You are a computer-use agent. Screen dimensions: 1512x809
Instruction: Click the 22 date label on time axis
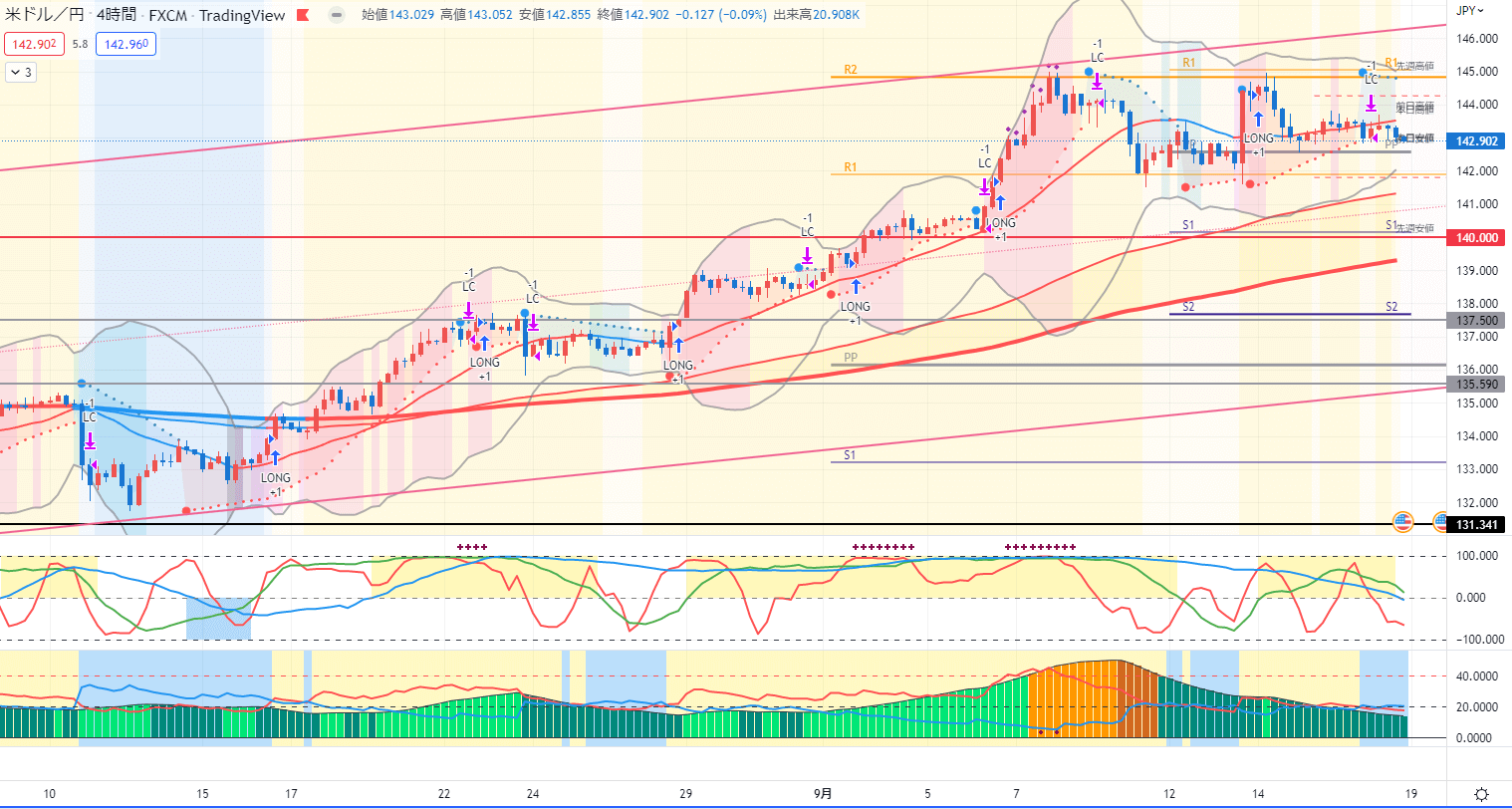444,794
